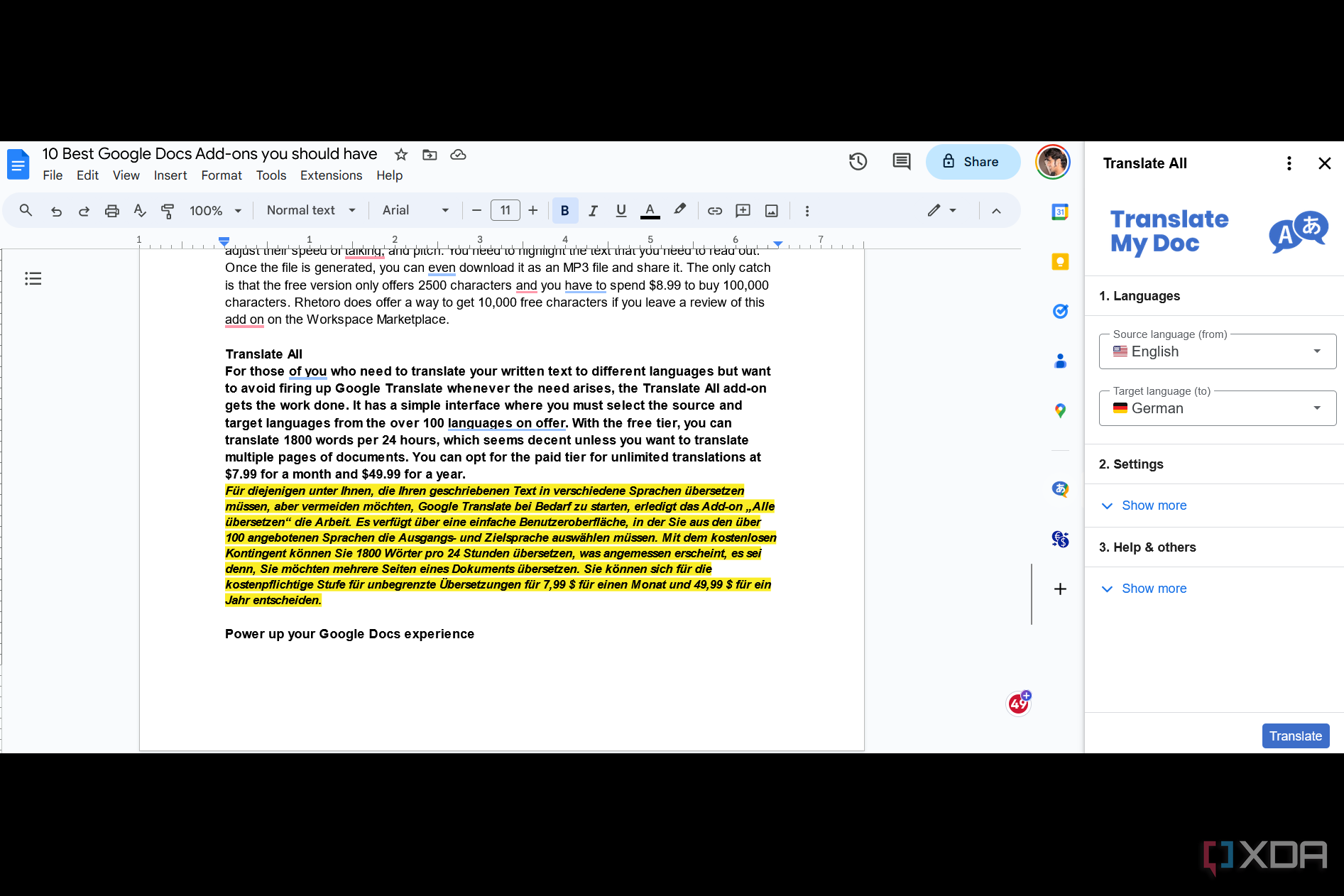Show the document outline

pyautogui.click(x=33, y=278)
